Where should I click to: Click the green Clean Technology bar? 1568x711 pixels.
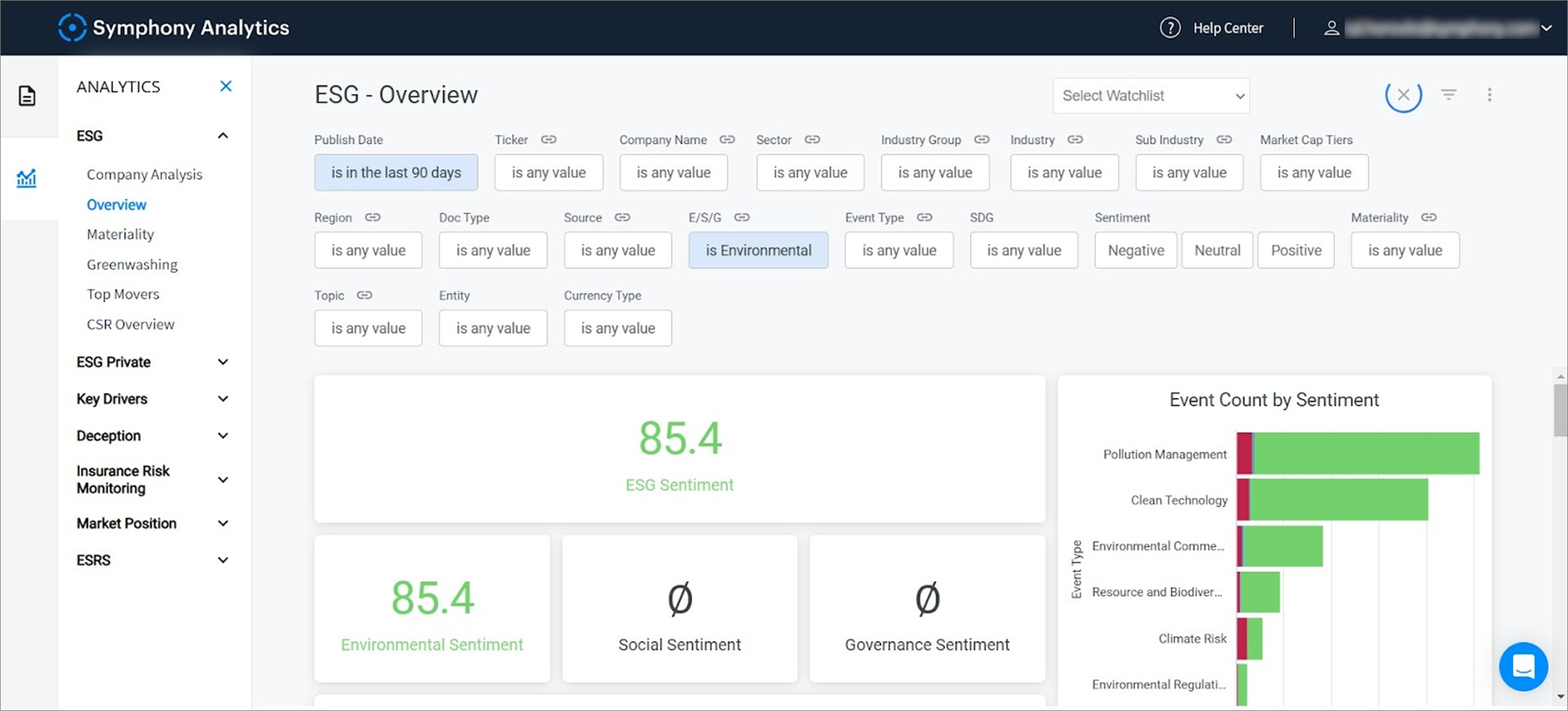(x=1338, y=500)
